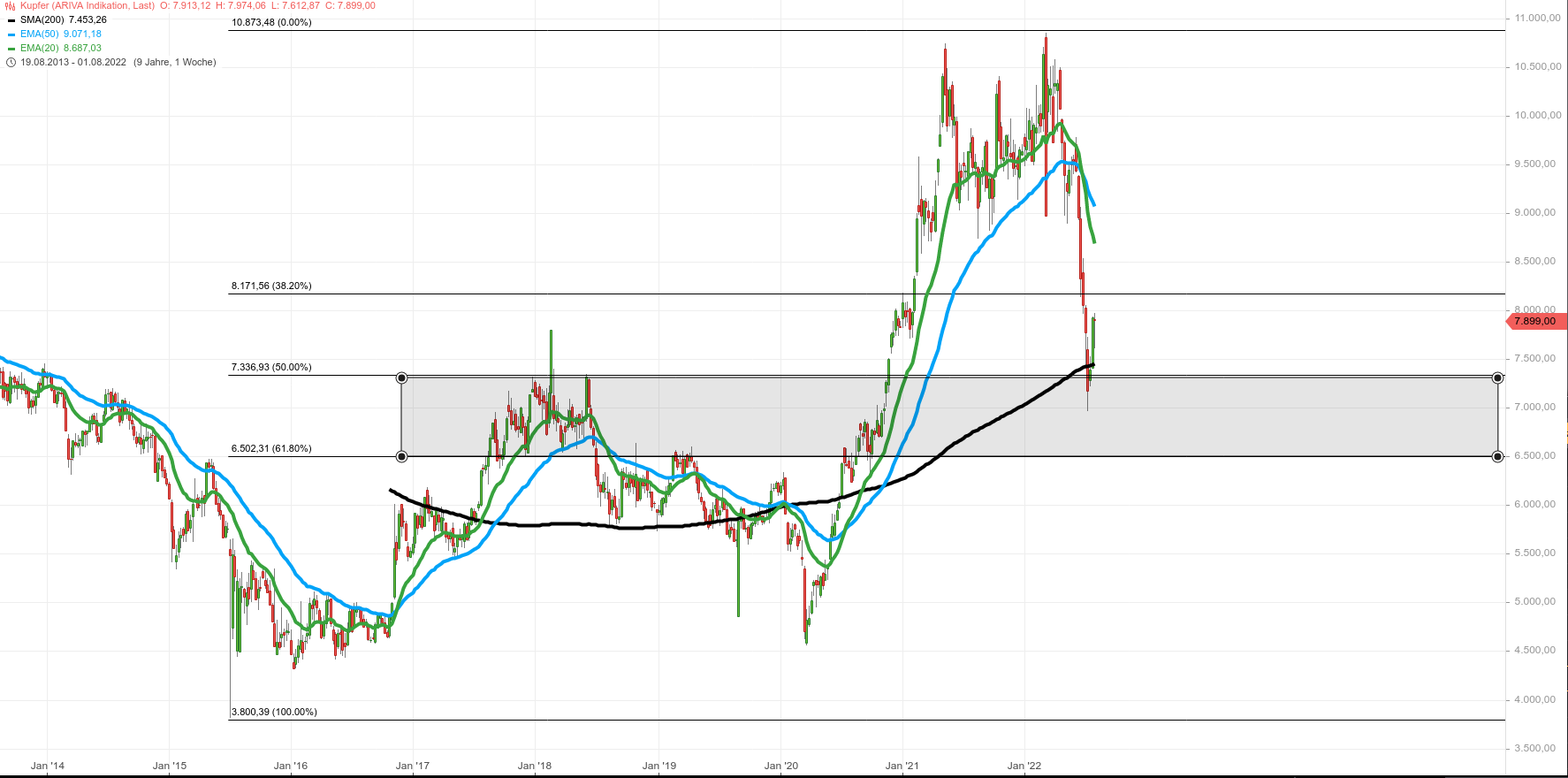Screen dimensions: 1568x778
Task: Select the Fibonacci label 7.336,93 (50.00%)
Action: coord(271,367)
